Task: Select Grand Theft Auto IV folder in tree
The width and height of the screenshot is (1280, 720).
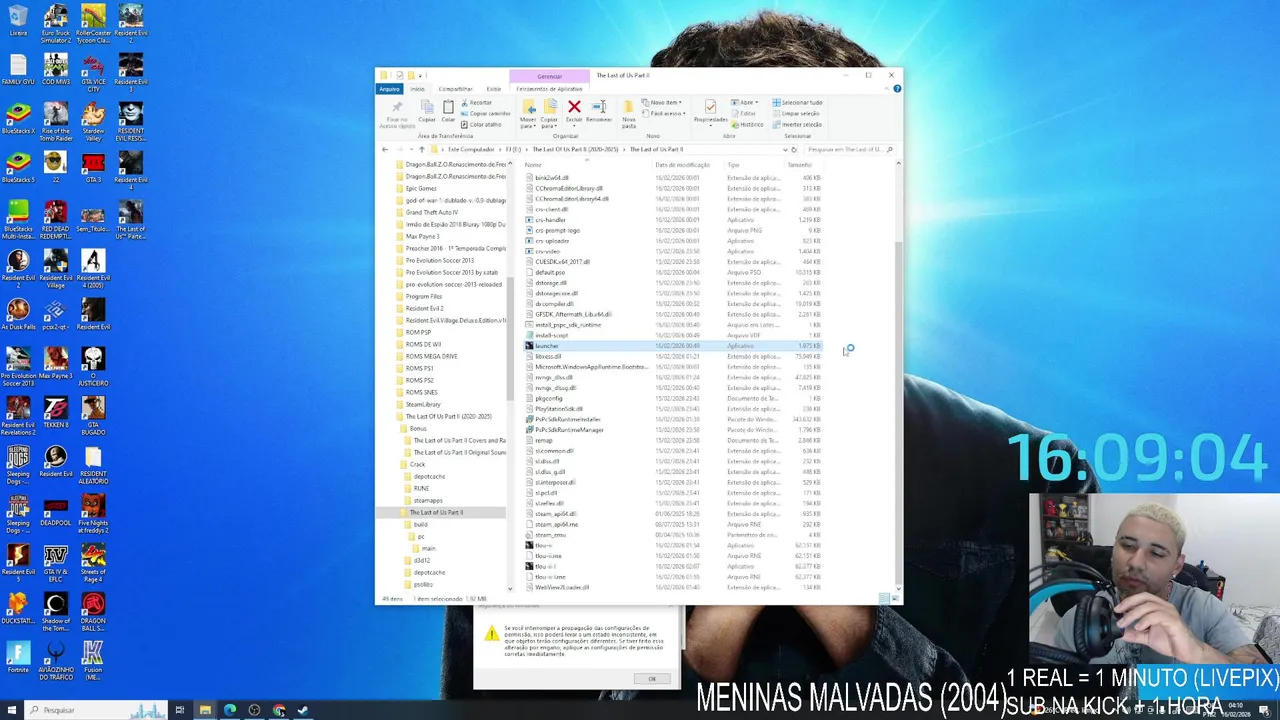Action: [x=431, y=212]
